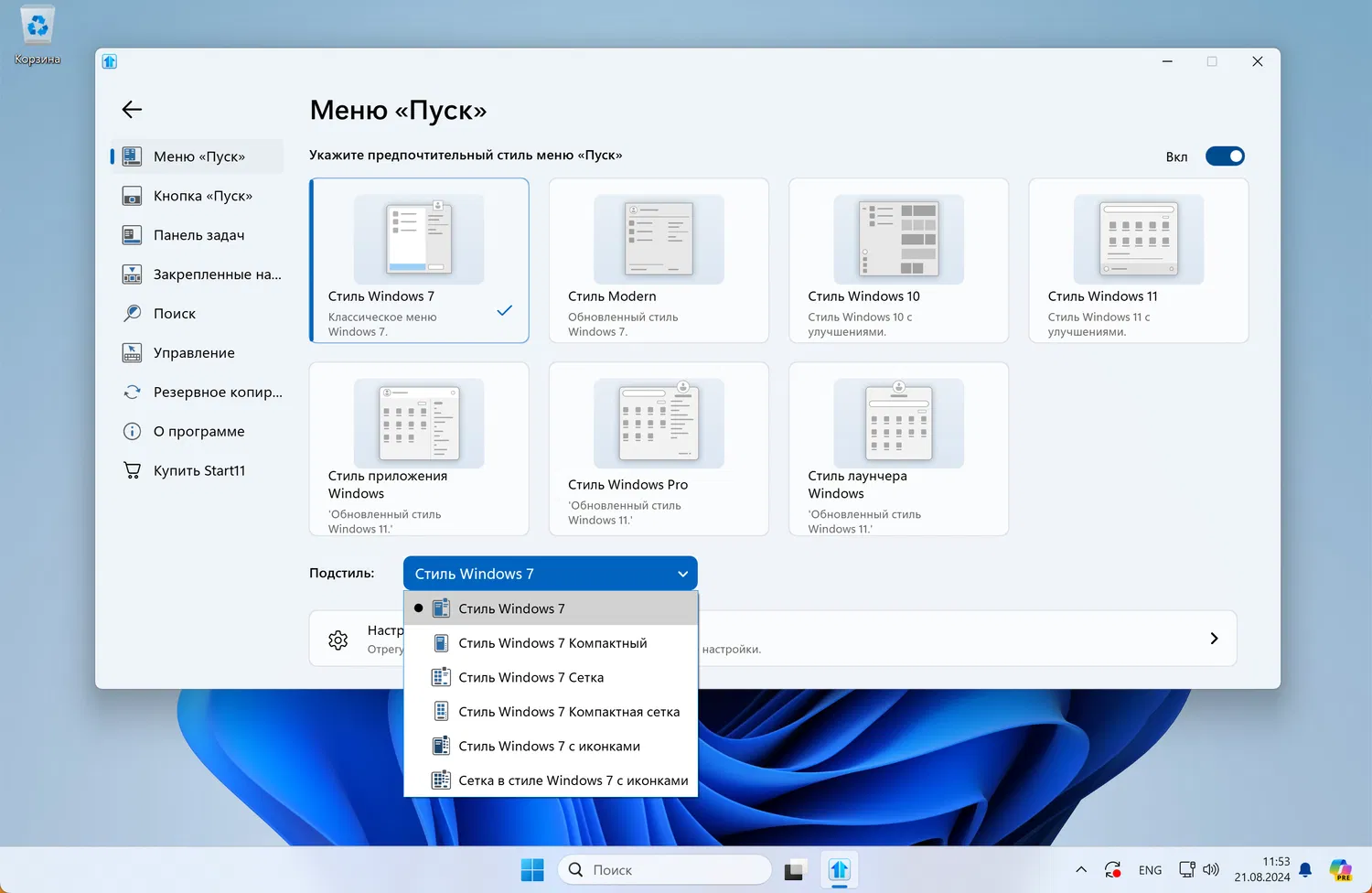Minimize the Start11 settings window
This screenshot has height=893, width=1372.
point(1167,61)
